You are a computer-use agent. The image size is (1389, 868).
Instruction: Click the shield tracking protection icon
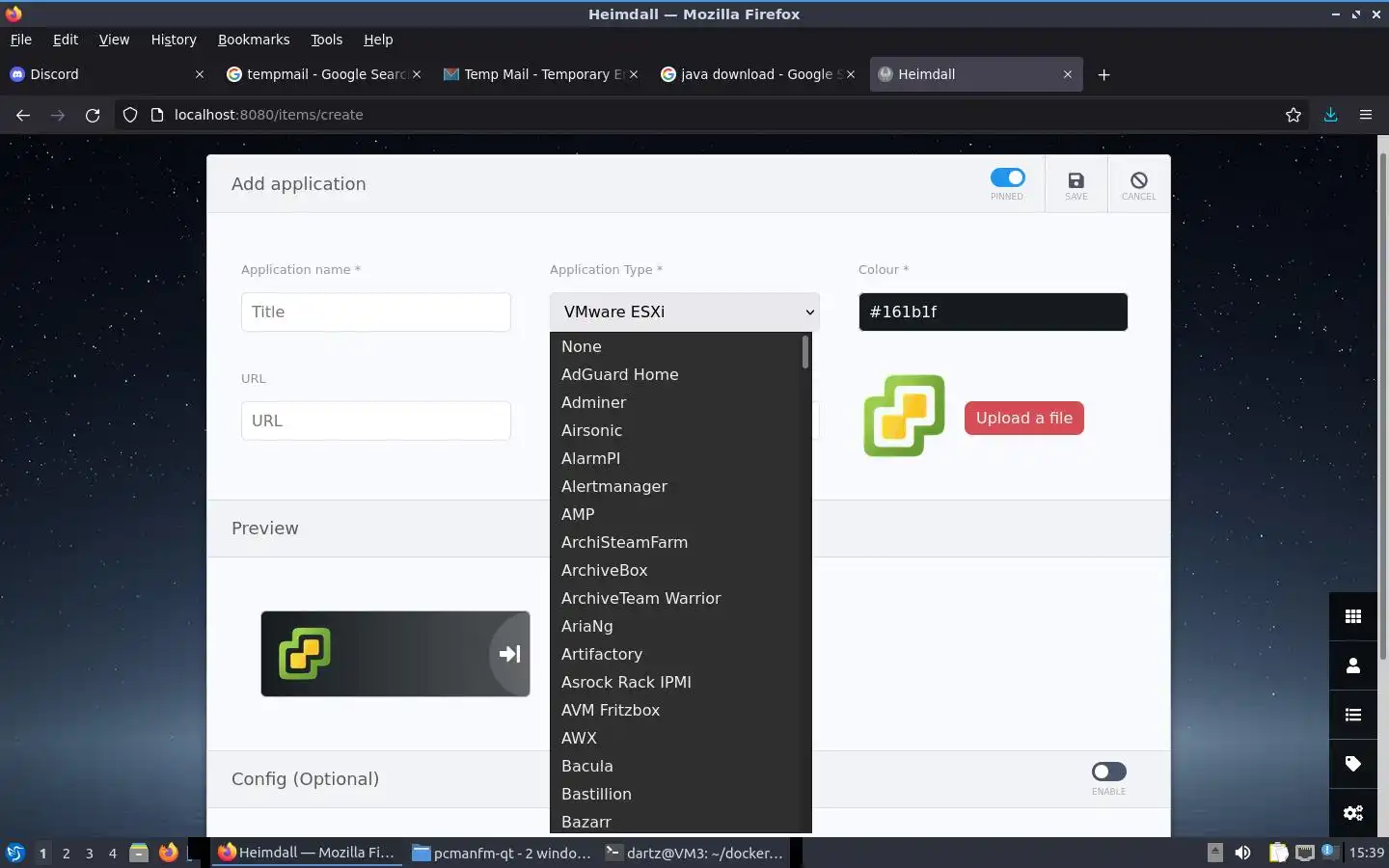coord(130,115)
